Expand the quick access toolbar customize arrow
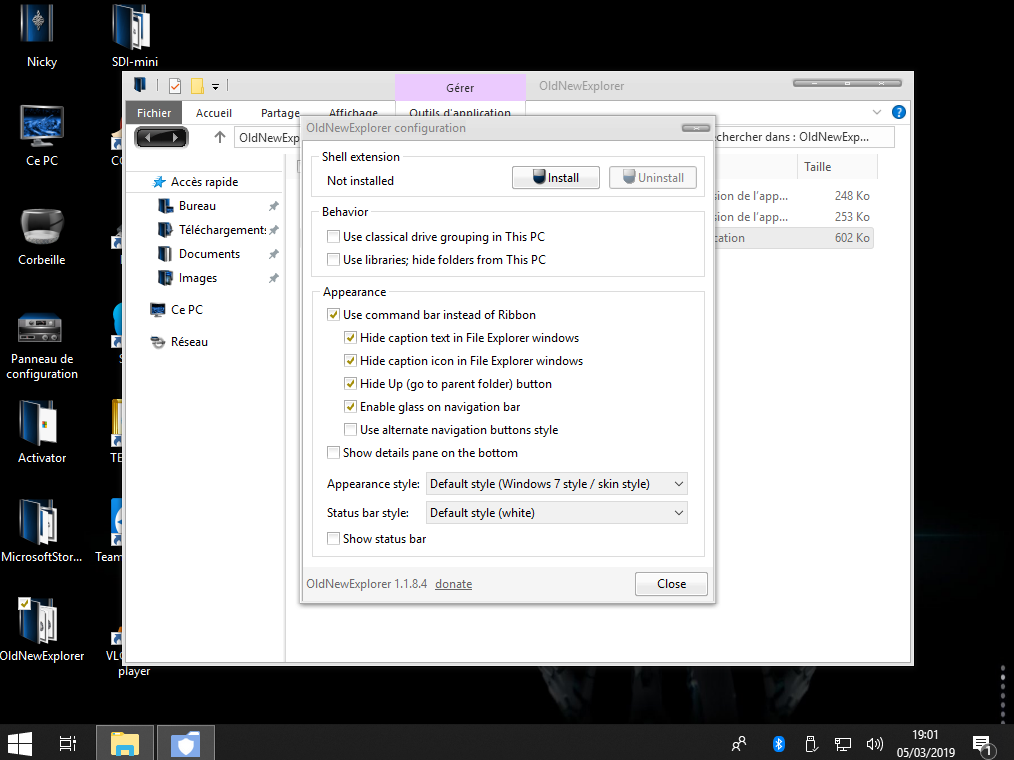1014x760 pixels. click(x=215, y=86)
